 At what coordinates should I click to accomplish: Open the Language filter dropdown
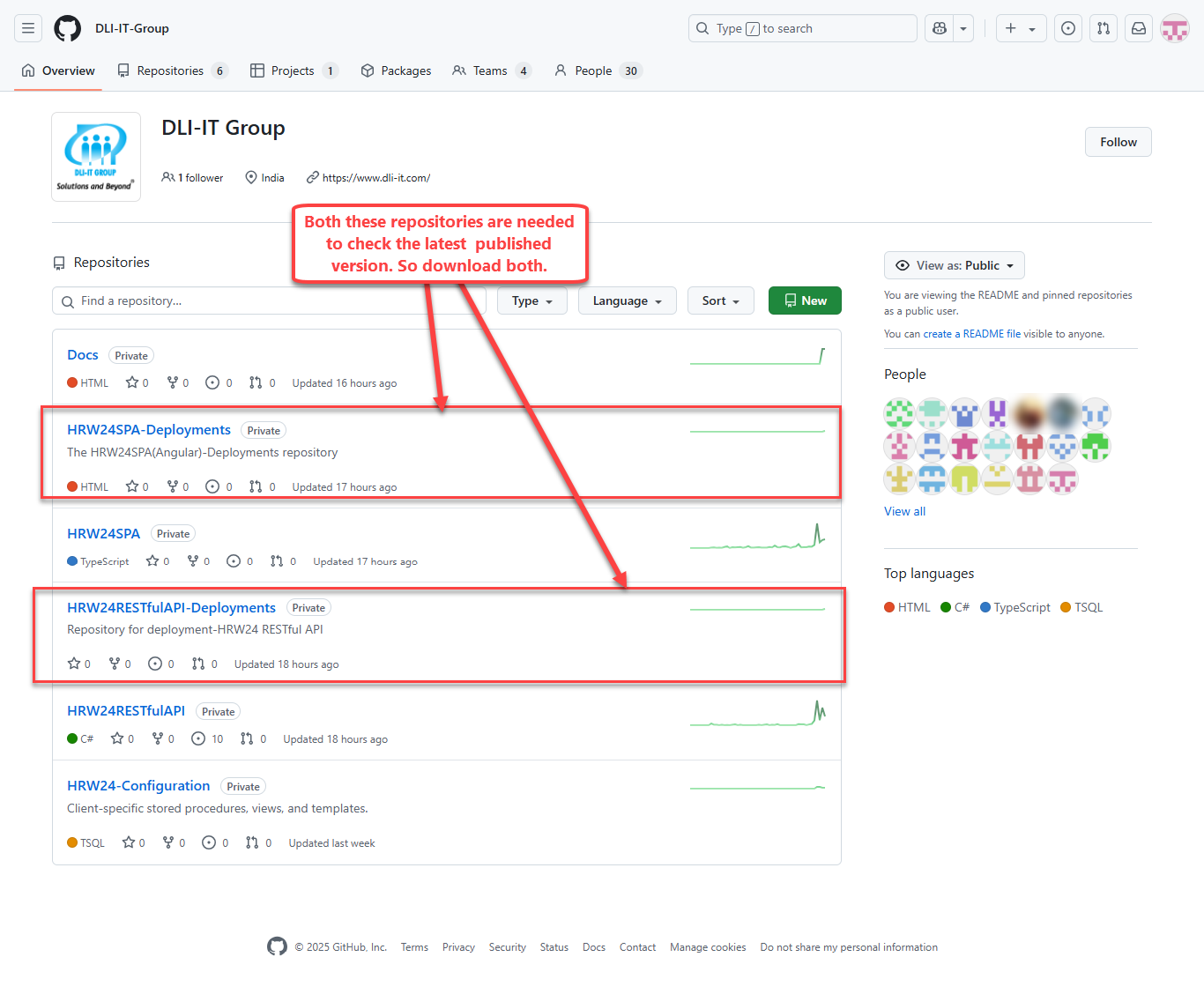click(627, 300)
